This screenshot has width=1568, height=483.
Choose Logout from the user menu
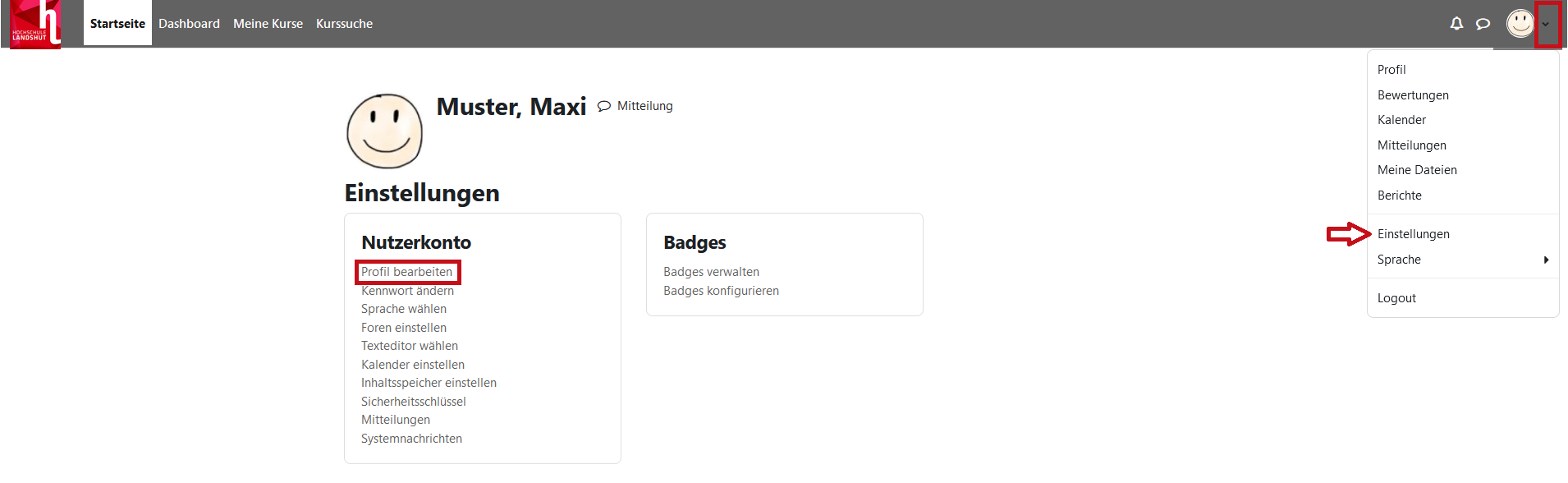pyautogui.click(x=1396, y=298)
